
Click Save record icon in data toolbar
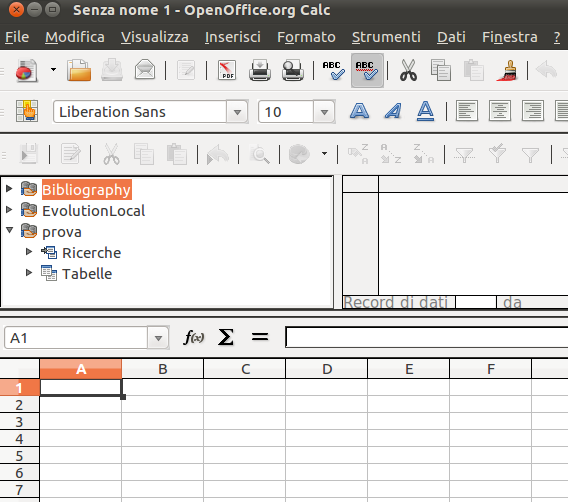tap(29, 154)
